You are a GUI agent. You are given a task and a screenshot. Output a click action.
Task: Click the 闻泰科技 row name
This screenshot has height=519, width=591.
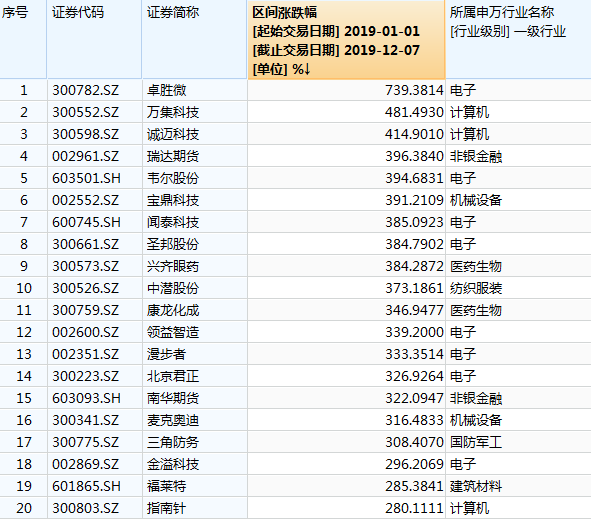pos(173,222)
